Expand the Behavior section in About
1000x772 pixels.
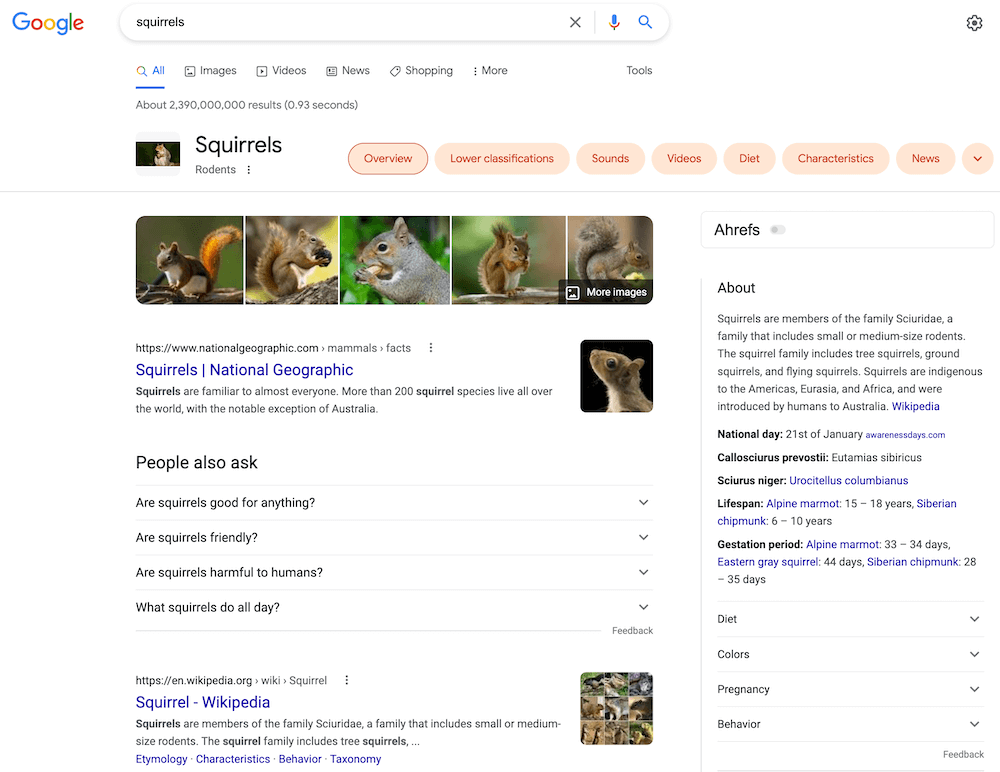click(850, 724)
